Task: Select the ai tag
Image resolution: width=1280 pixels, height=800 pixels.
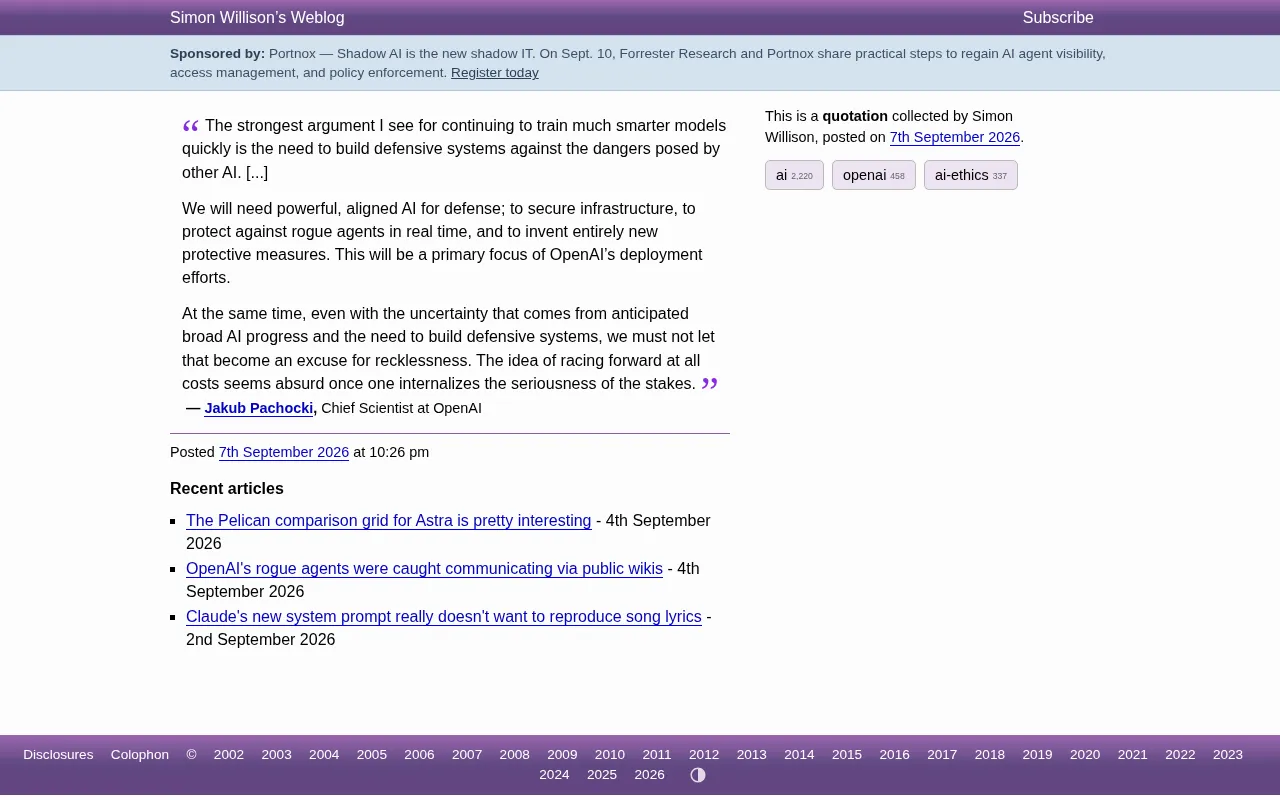Action: (794, 175)
